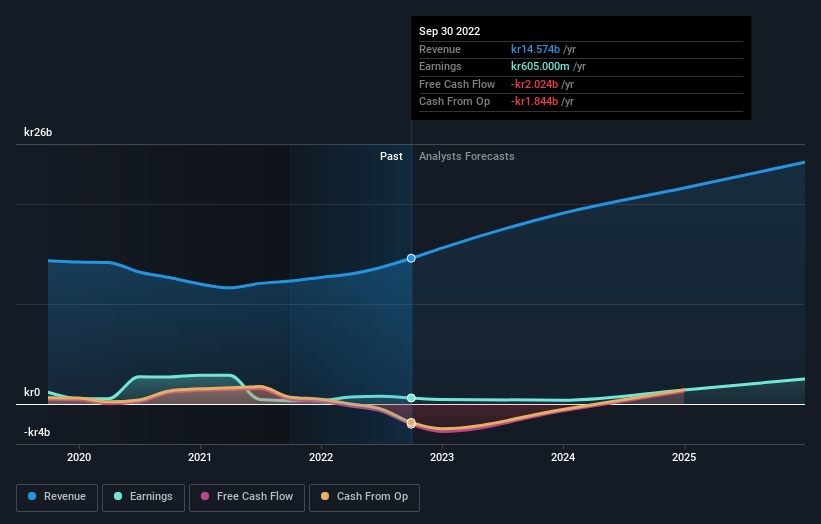The height and width of the screenshot is (524, 821).
Task: Click the teal Earnings legend dot
Action: tap(118, 496)
